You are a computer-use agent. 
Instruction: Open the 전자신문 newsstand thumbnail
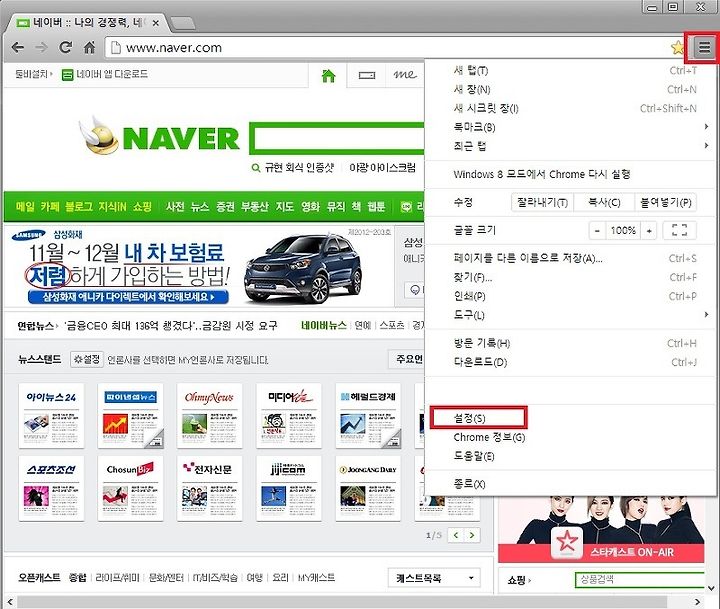(209, 489)
